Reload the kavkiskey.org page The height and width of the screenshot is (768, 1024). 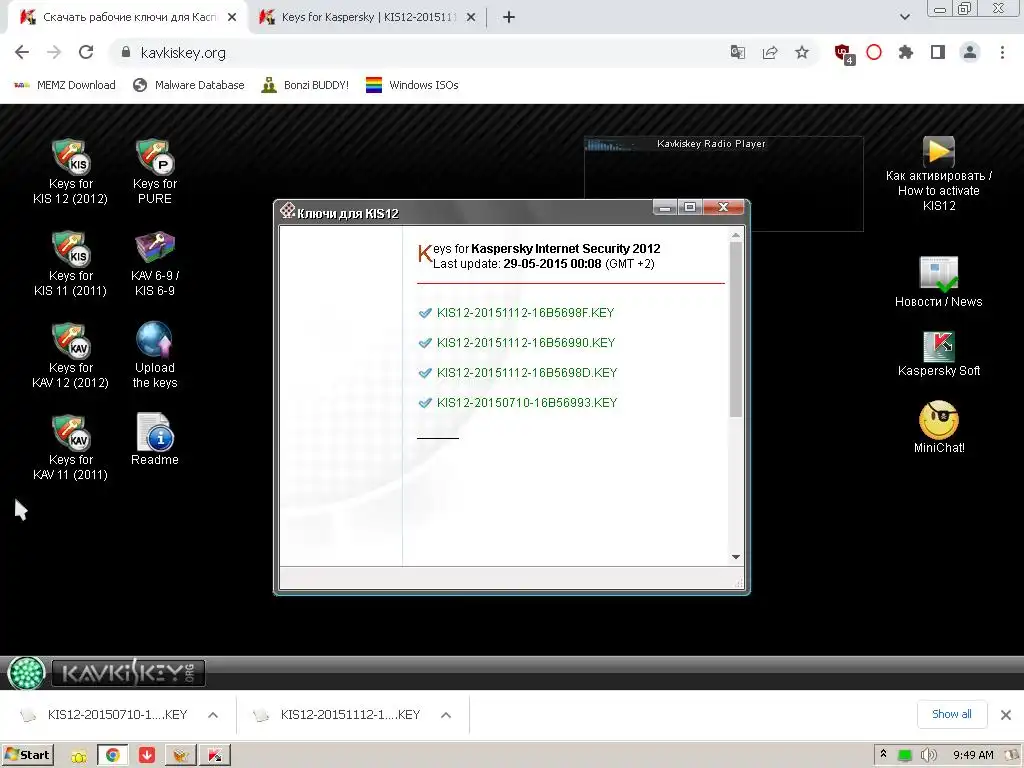tap(86, 52)
